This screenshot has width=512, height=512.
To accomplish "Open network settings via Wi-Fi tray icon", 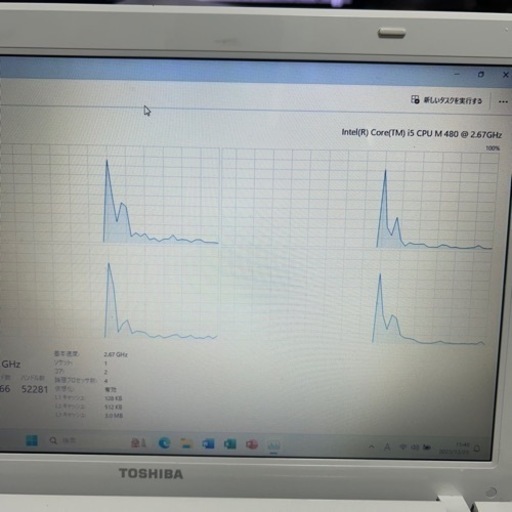I will [403, 447].
